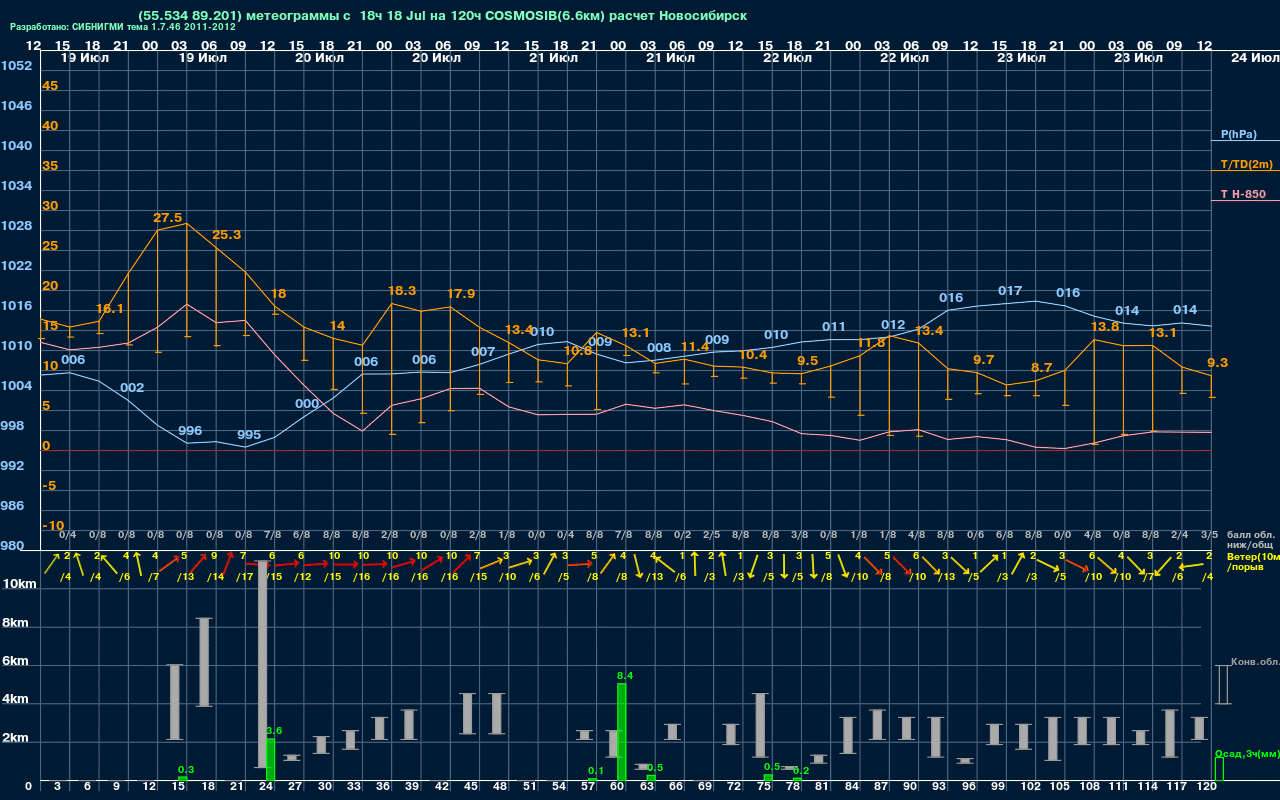Click the 10.8 temperature label
Screen dimensions: 1280x800
578,351
